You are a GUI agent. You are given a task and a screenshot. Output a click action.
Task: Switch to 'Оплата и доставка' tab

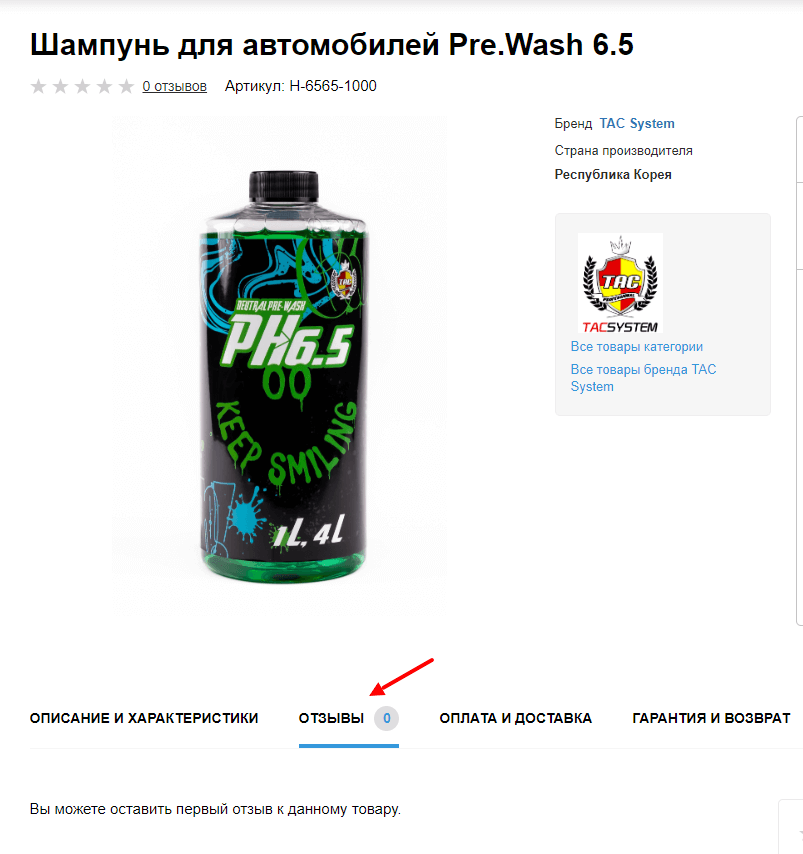point(515,718)
